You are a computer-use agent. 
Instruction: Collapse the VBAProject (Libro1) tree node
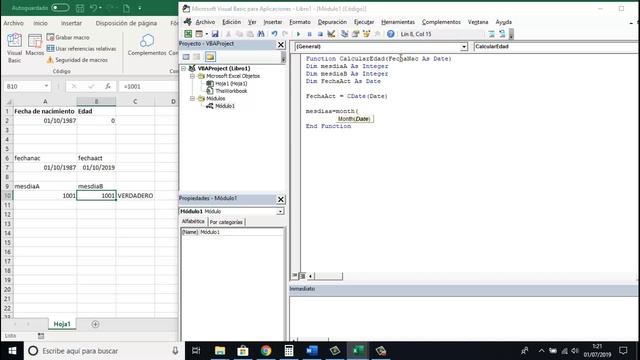(x=184, y=69)
